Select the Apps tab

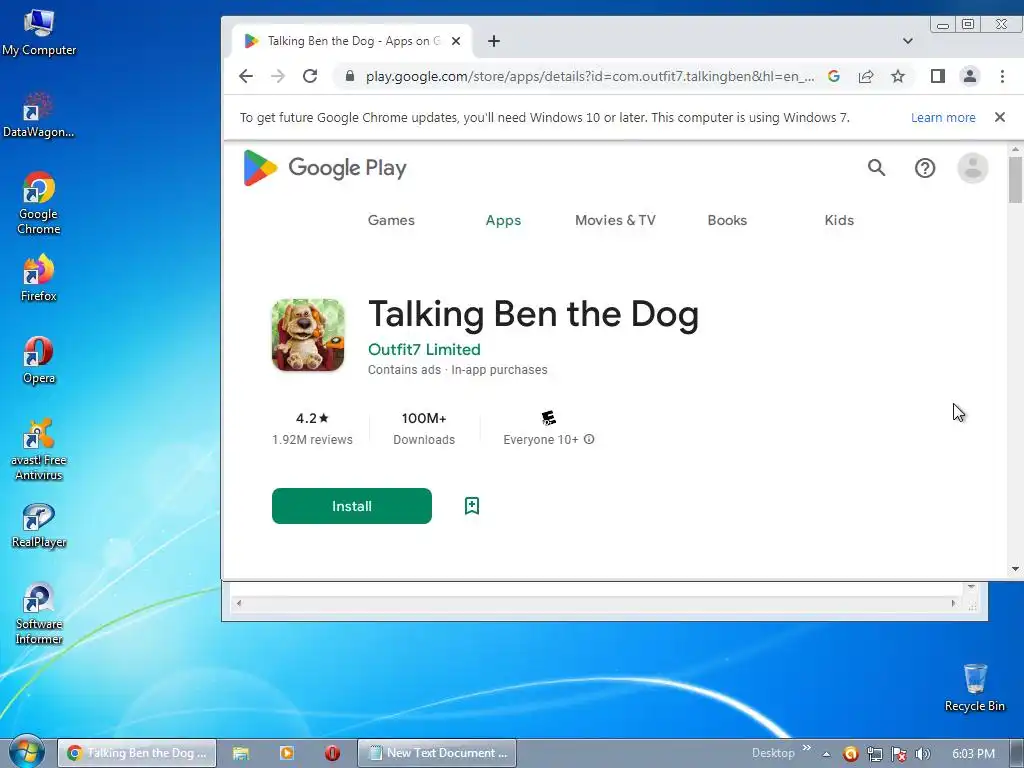click(x=504, y=220)
